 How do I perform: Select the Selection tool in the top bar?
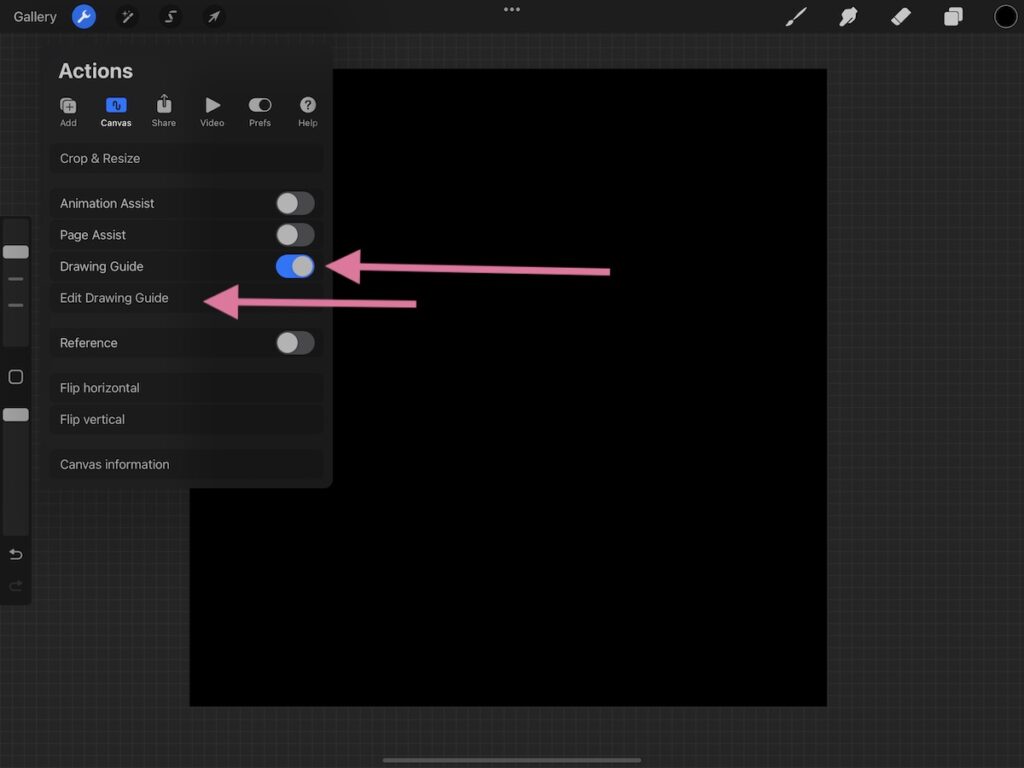click(x=170, y=17)
